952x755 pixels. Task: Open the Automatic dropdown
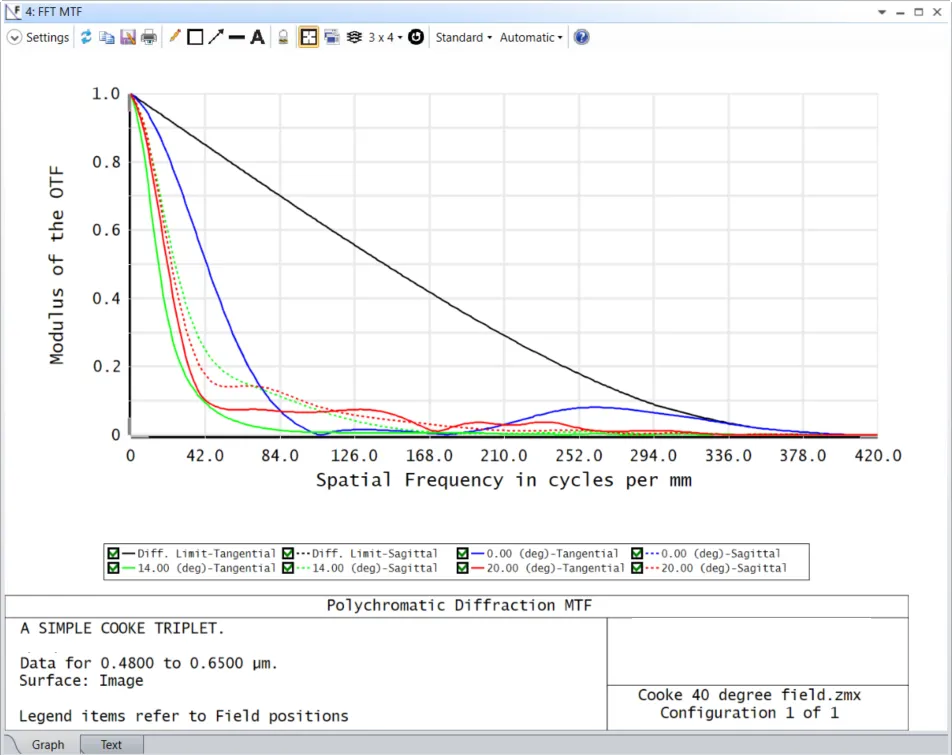tap(531, 37)
